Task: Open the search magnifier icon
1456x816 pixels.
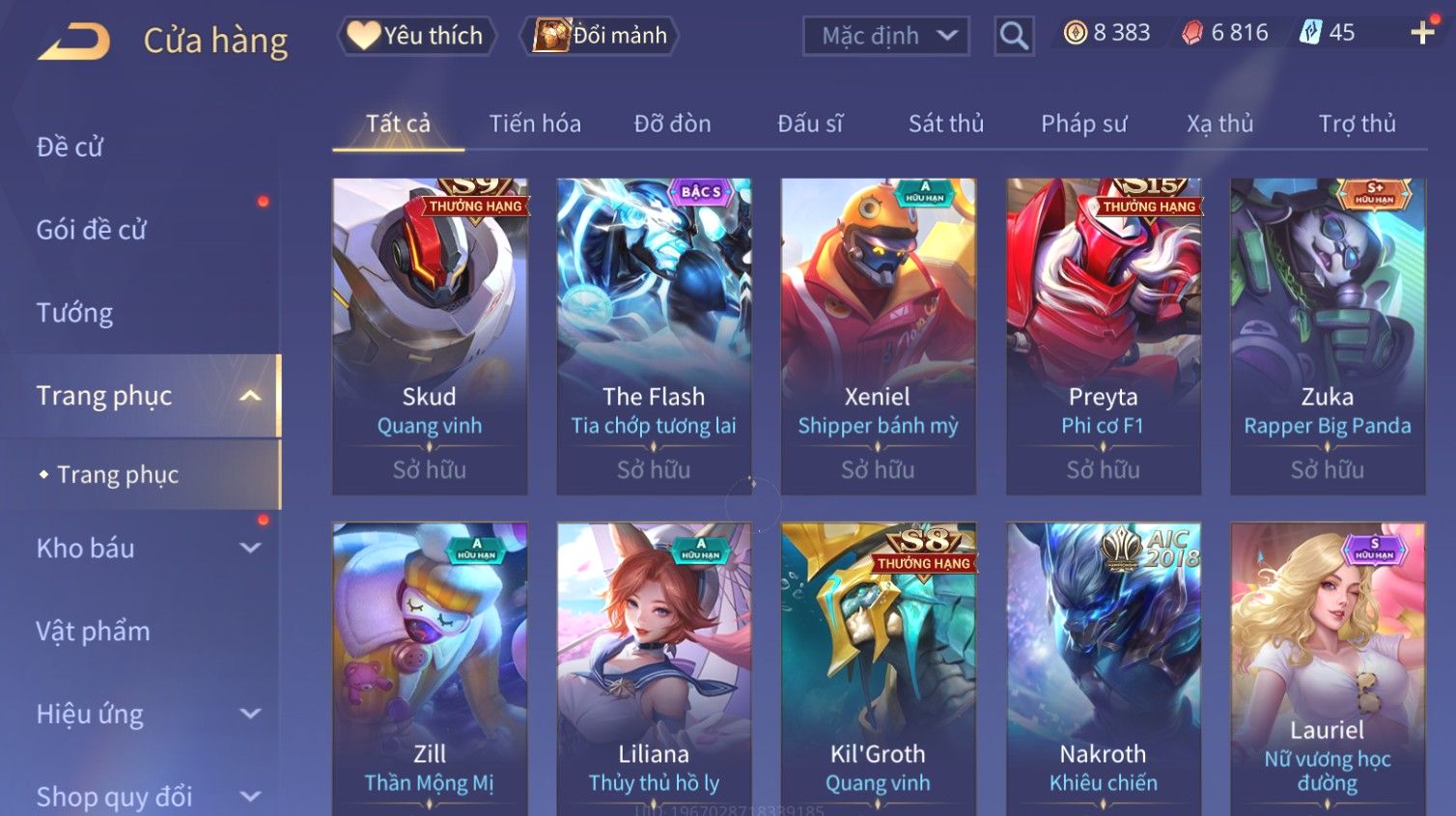Action: [1014, 36]
